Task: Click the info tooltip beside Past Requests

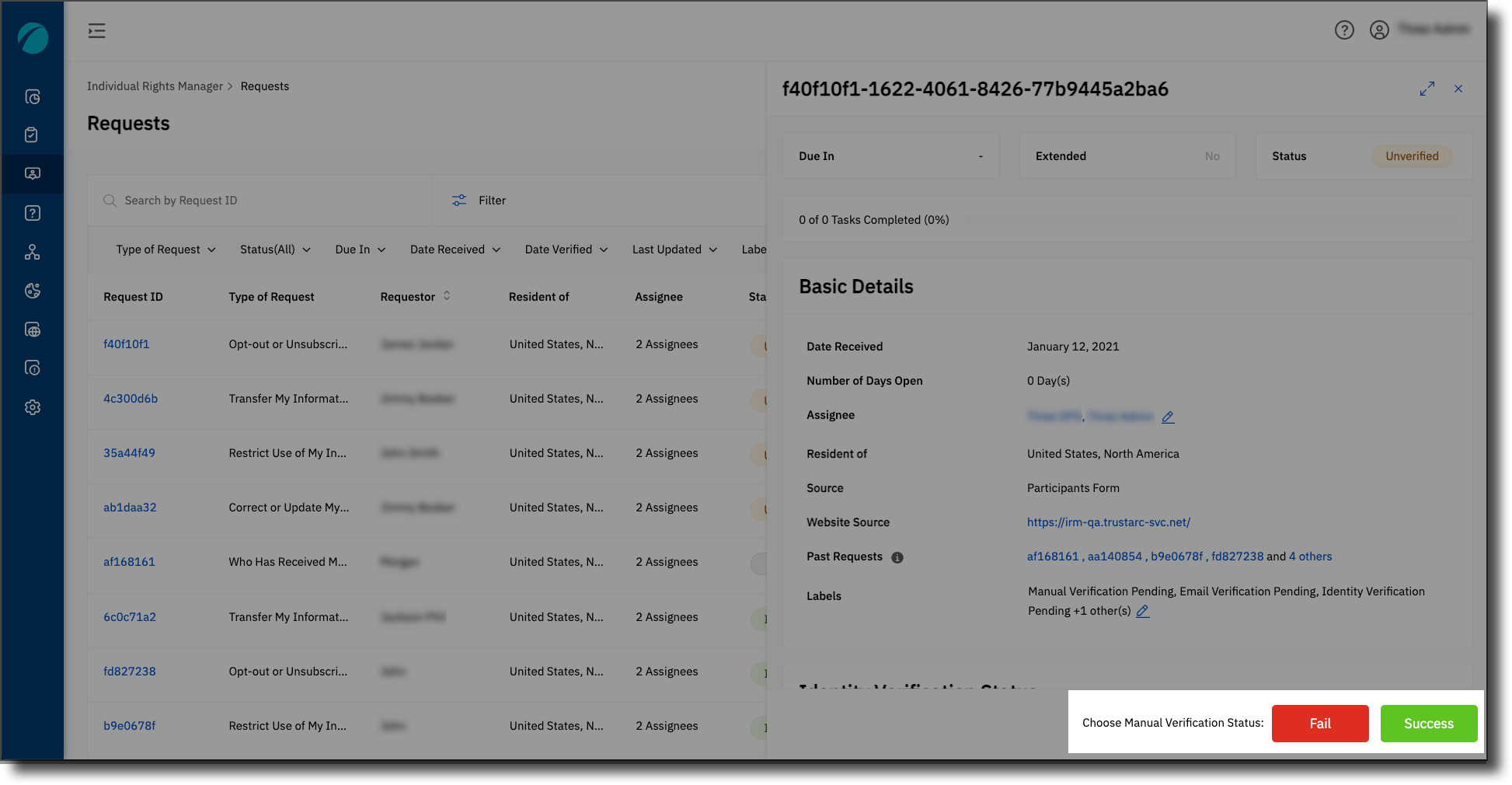Action: tap(897, 556)
